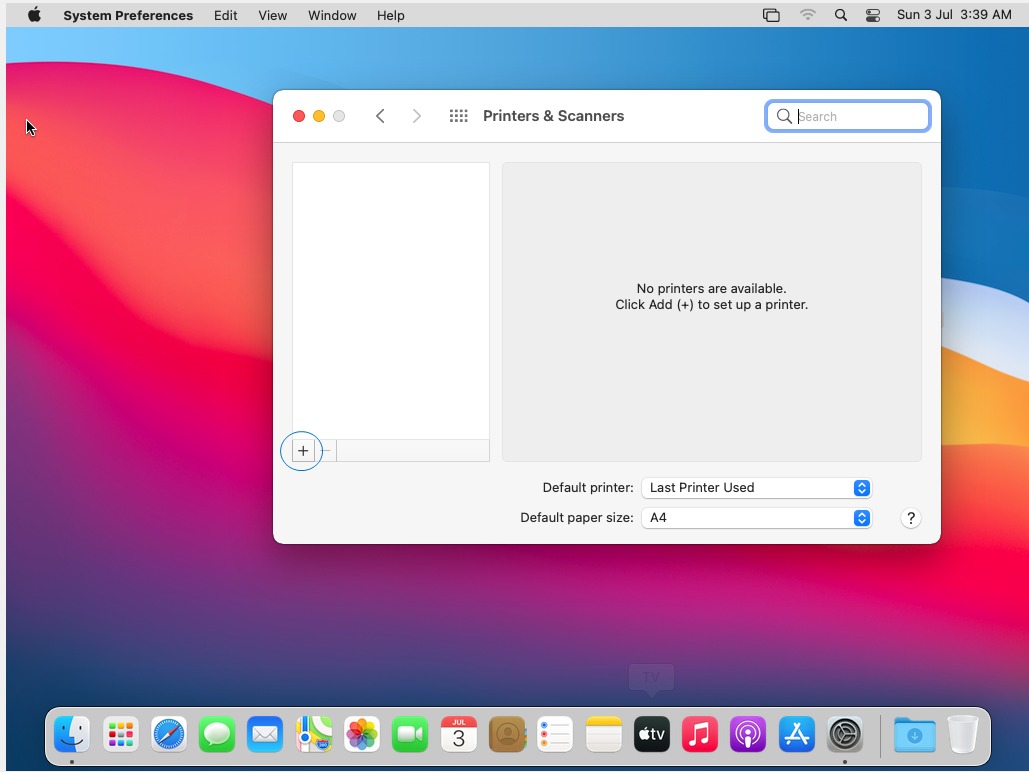Open Music app from the Dock
This screenshot has width=1029, height=772.
pyautogui.click(x=700, y=735)
